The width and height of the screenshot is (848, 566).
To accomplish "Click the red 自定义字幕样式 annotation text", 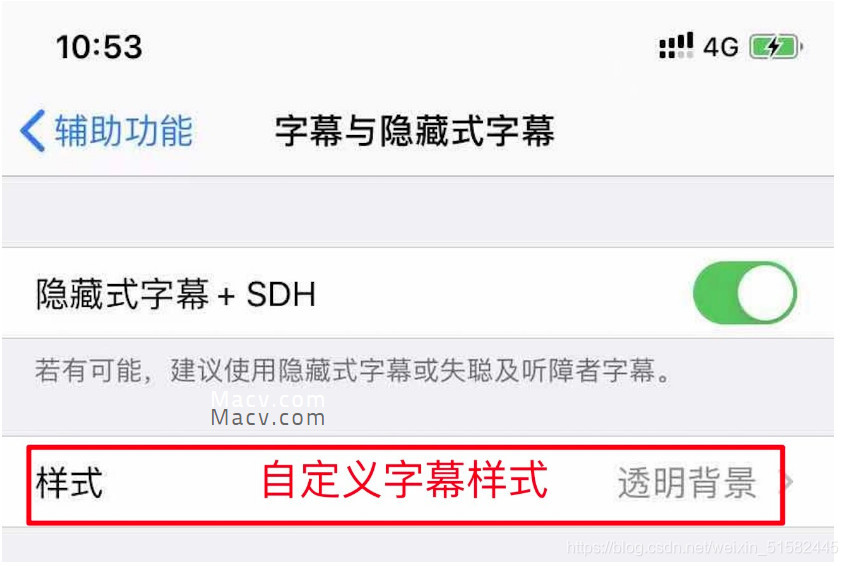I will tap(405, 480).
